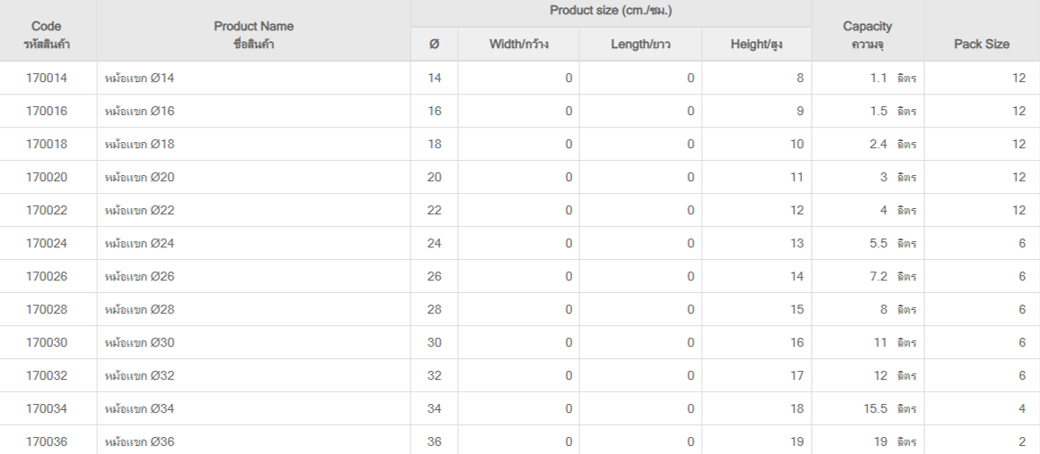Image resolution: width=1040 pixels, height=454 pixels.
Task: Select product code 170014
Action: pyautogui.click(x=47, y=78)
